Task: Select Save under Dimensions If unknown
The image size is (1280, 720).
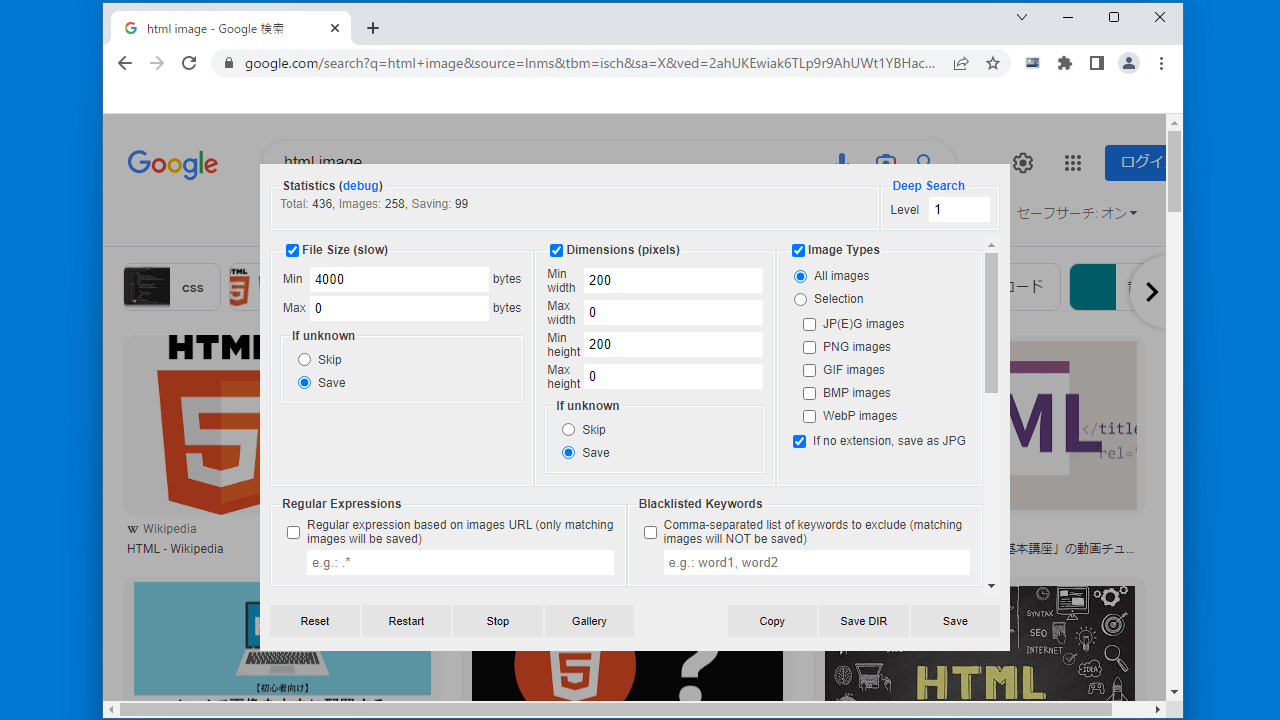Action: click(568, 453)
